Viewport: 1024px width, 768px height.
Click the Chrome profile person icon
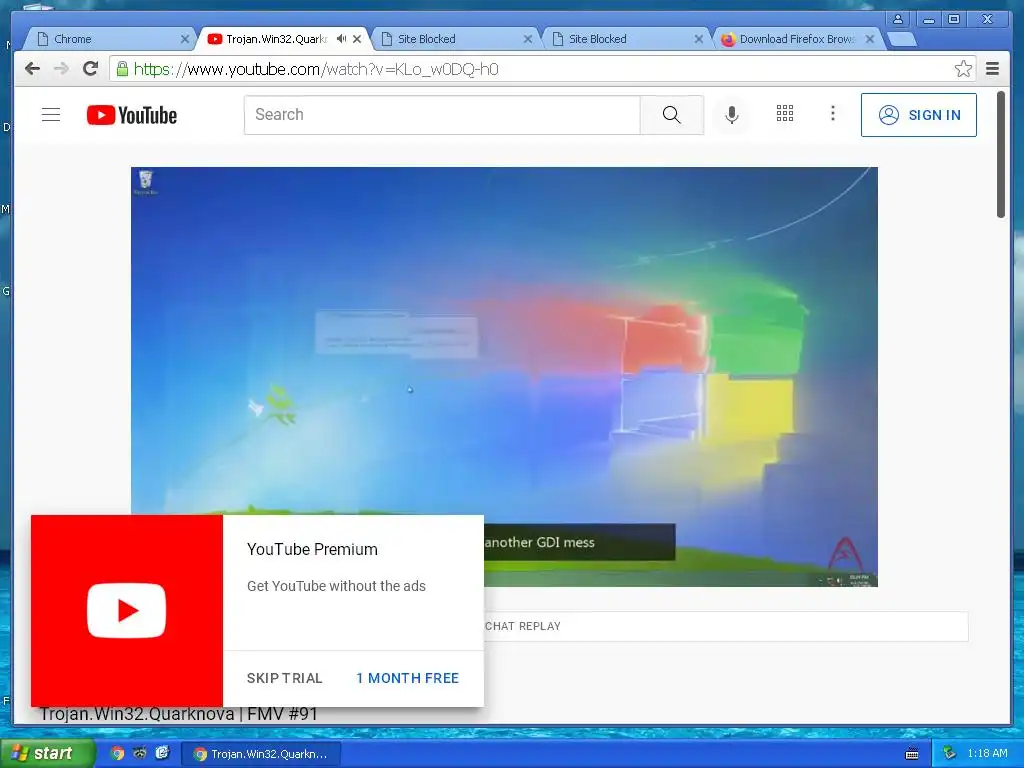898,19
